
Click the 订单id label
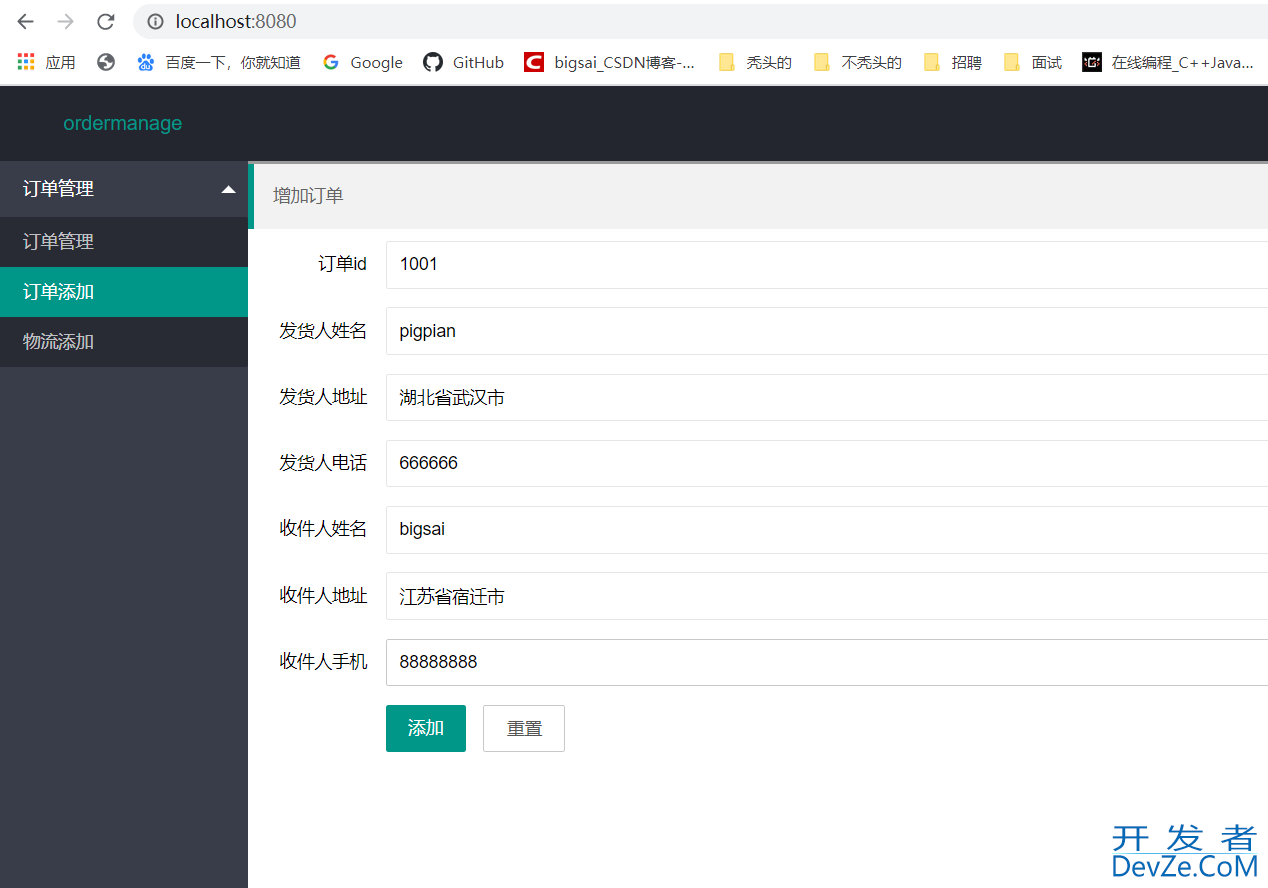[x=343, y=264]
